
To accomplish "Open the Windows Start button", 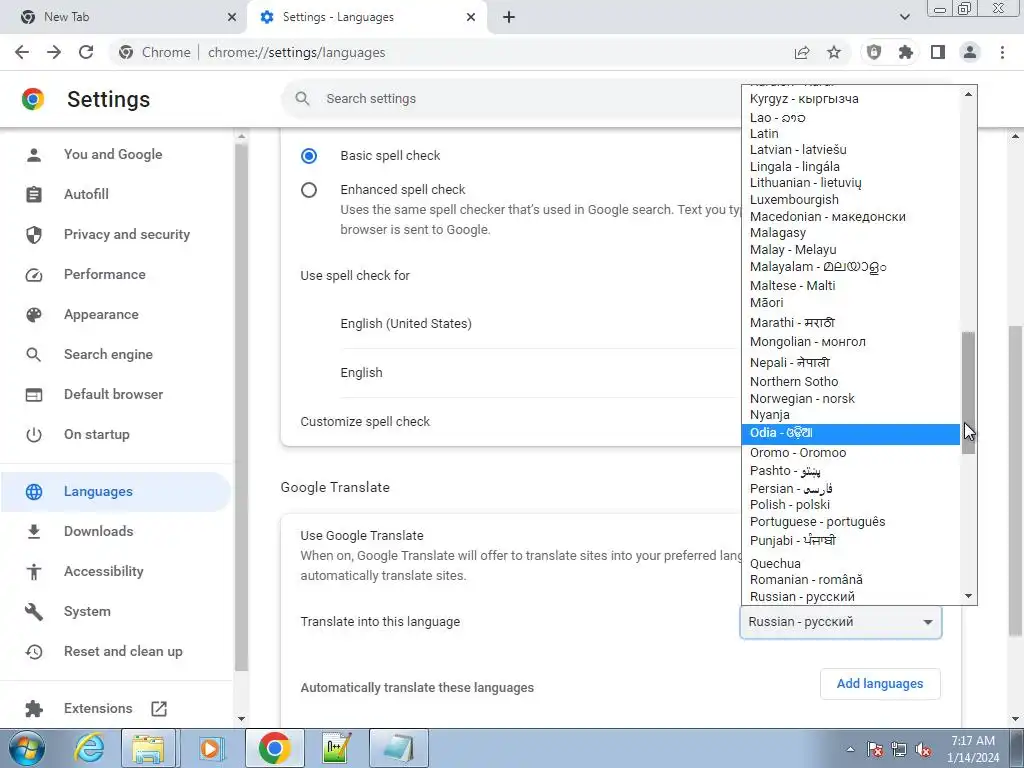I will 27,748.
